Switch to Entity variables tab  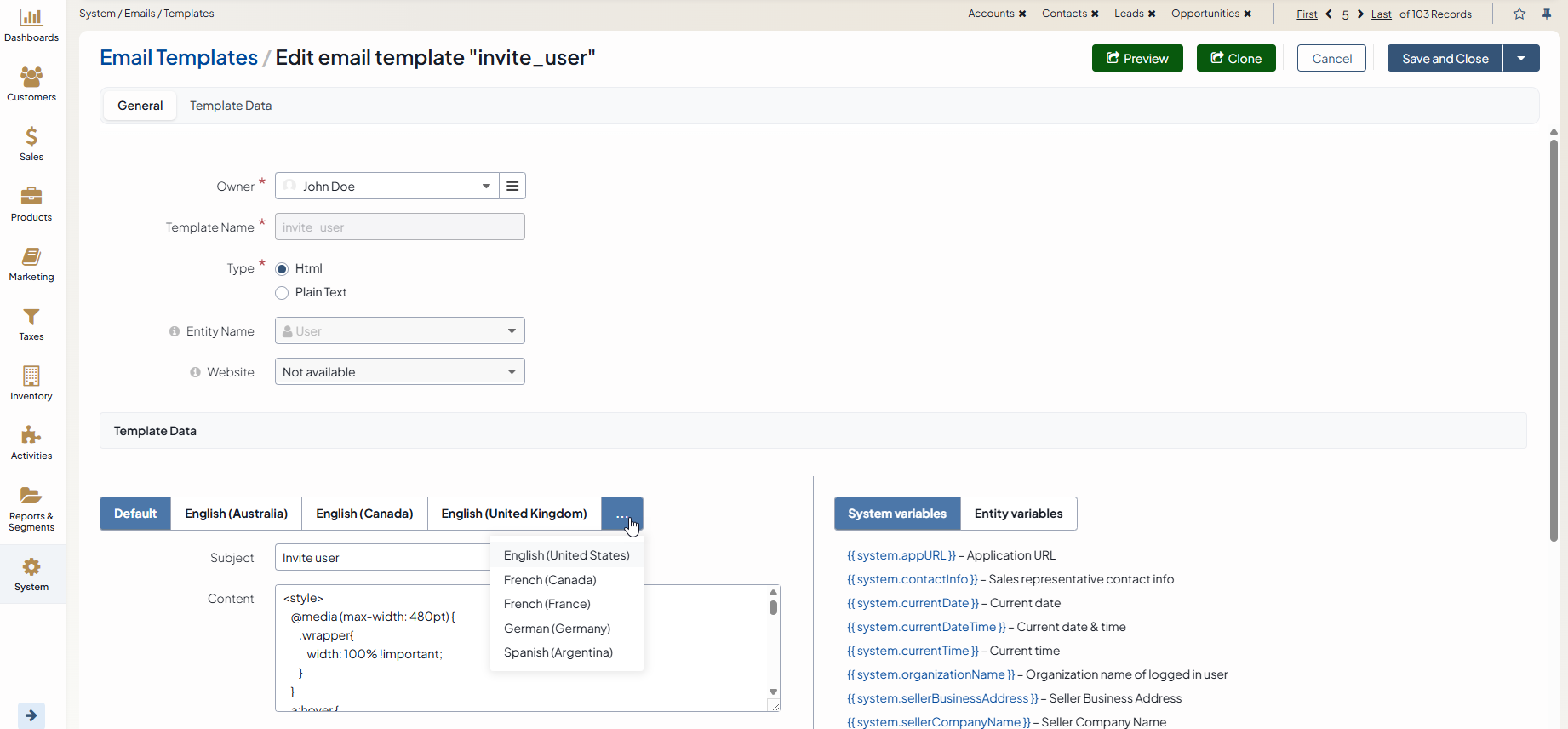(1018, 514)
